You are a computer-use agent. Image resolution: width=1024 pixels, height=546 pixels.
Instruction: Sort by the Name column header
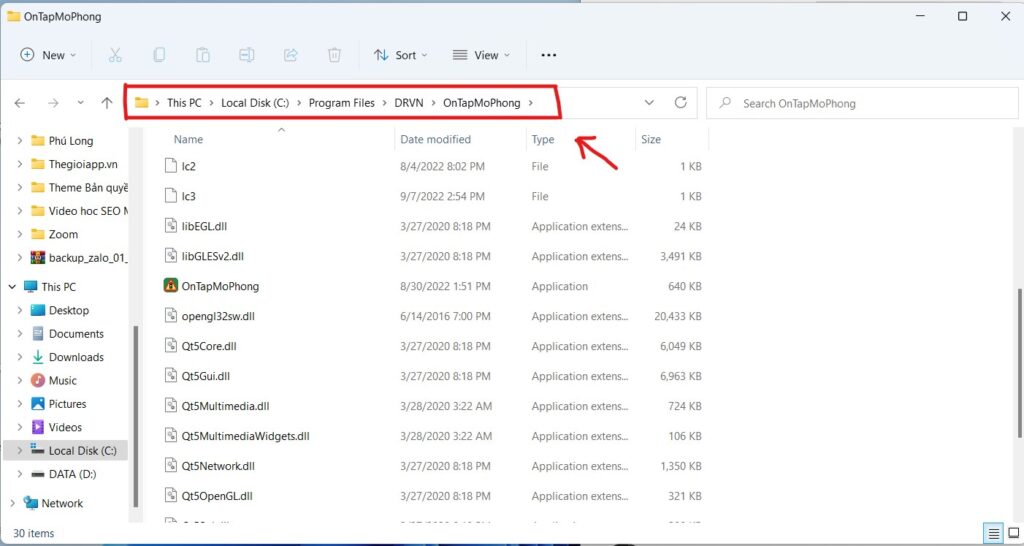point(188,139)
